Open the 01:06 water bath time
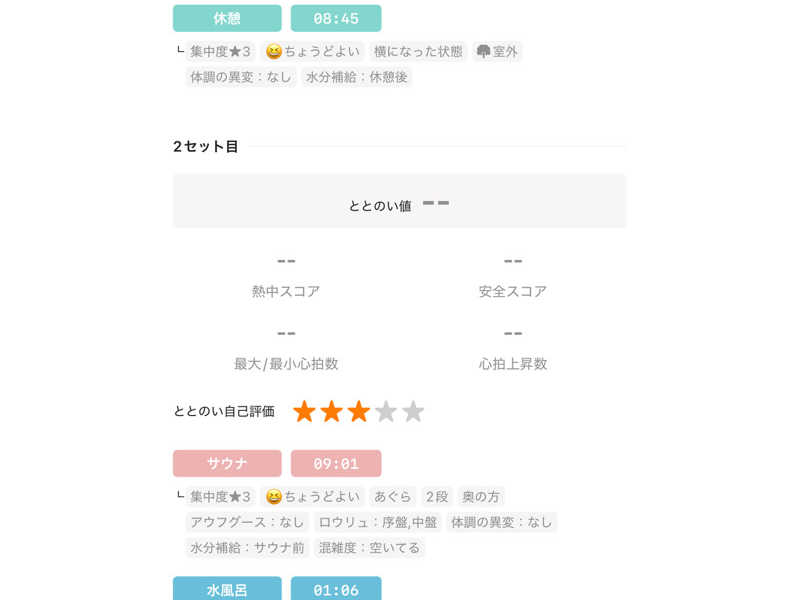800x600 pixels. [x=336, y=589]
